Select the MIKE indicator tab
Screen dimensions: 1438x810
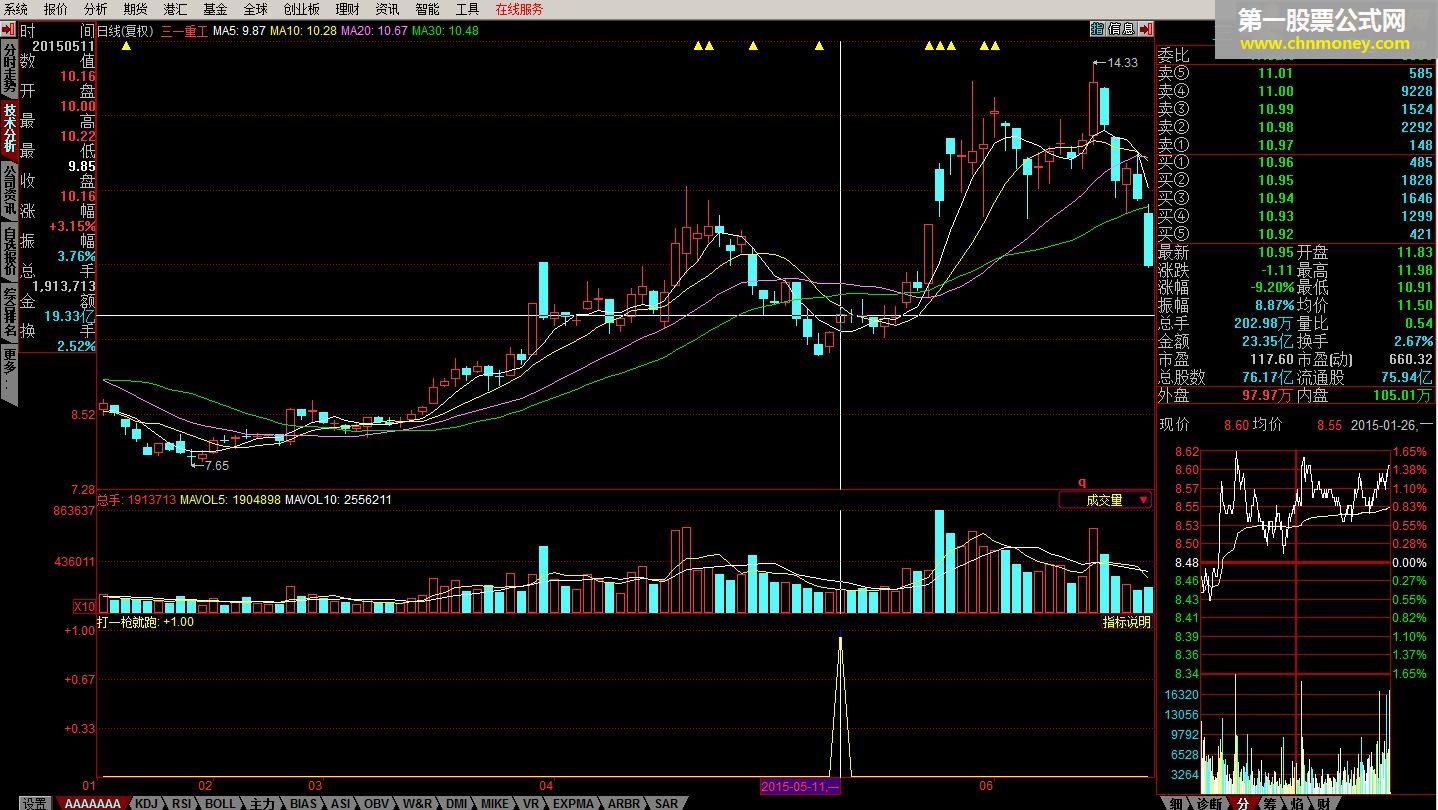495,803
